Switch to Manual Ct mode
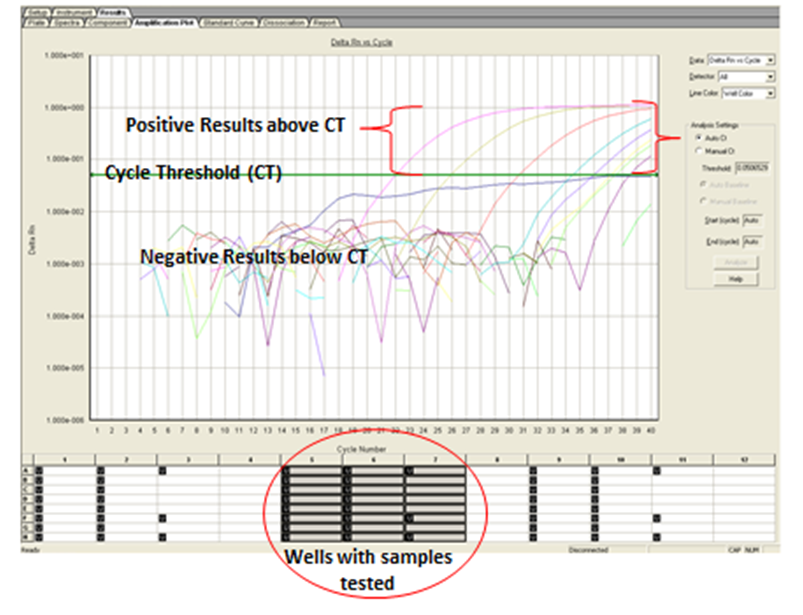Viewport: 803px width, 615px height. pos(698,150)
